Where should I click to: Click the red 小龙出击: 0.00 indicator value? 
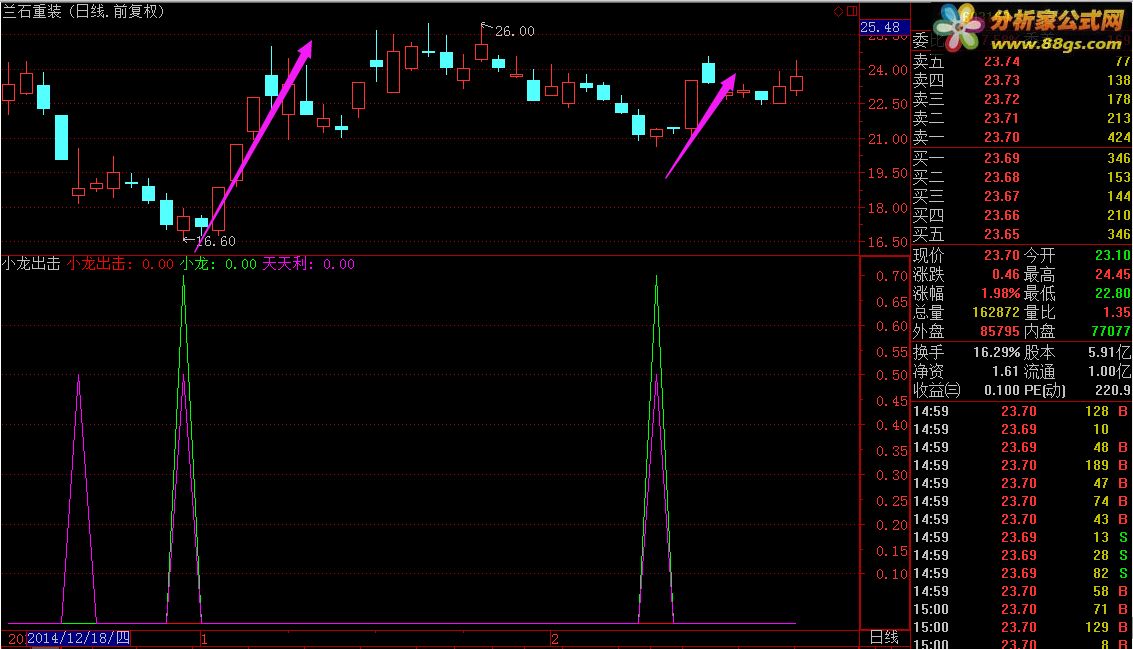[121, 264]
